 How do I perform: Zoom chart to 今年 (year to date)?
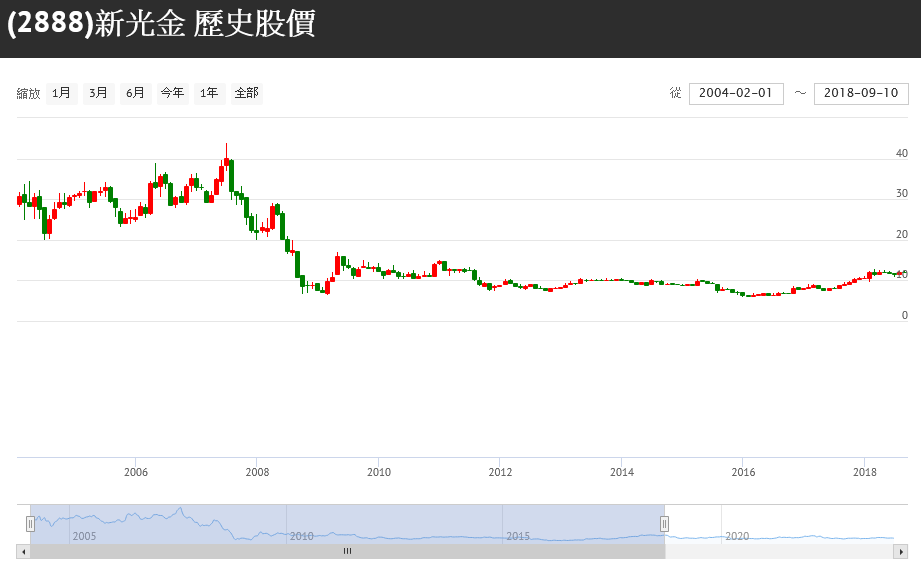tap(173, 93)
